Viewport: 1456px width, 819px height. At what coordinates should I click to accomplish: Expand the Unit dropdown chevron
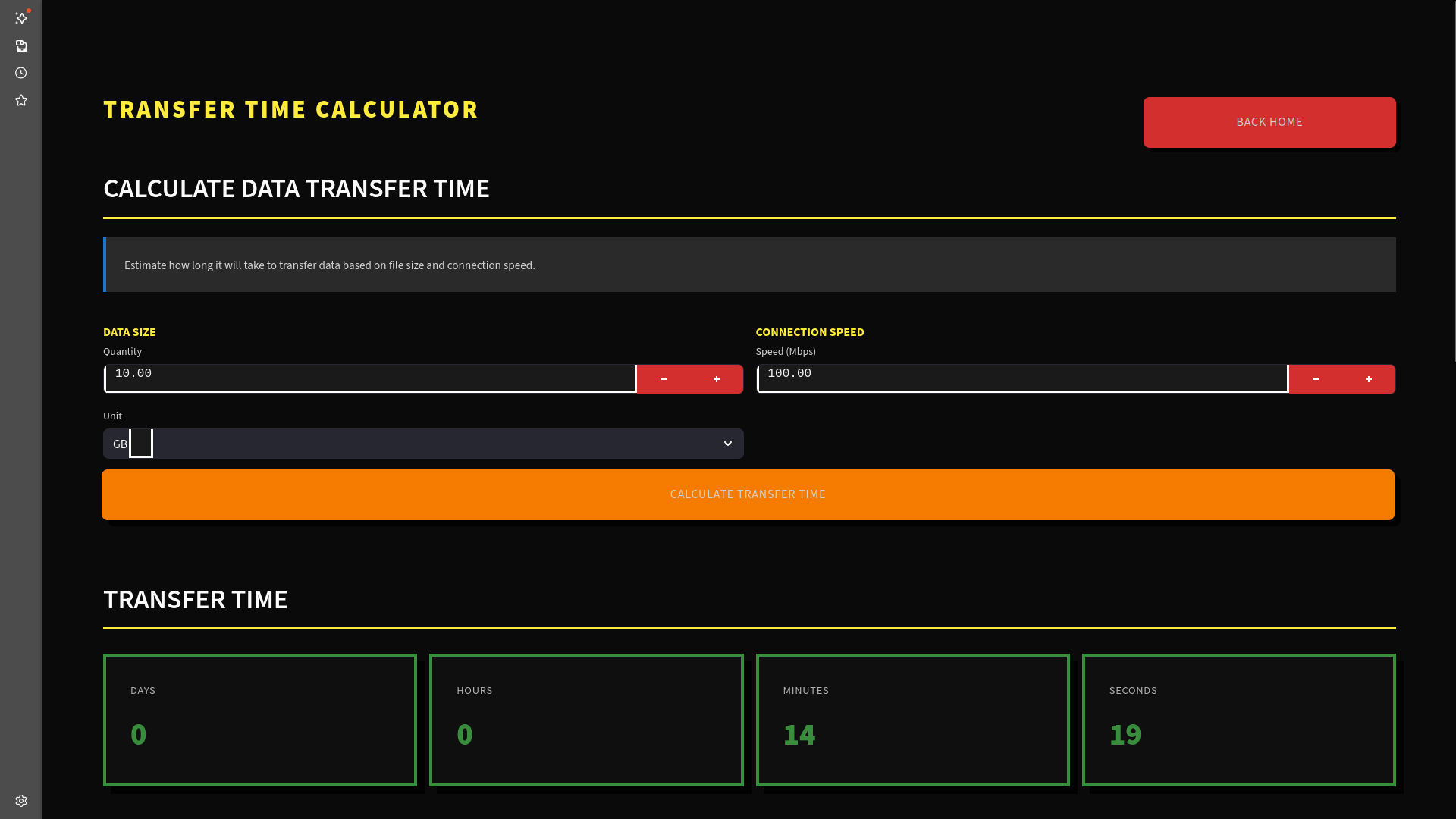(728, 444)
